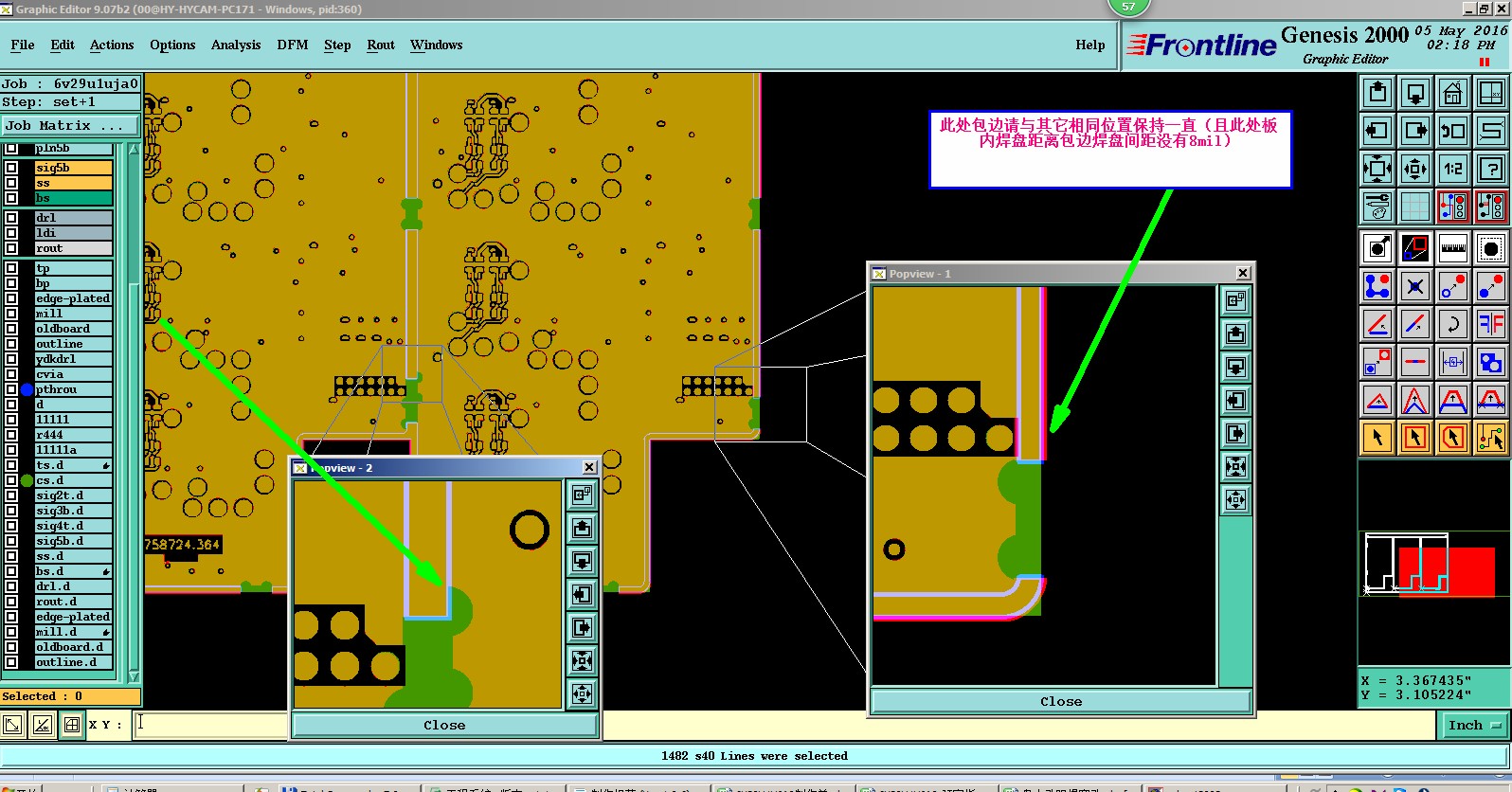Click the snap grid icon beside X Y

pos(71,725)
